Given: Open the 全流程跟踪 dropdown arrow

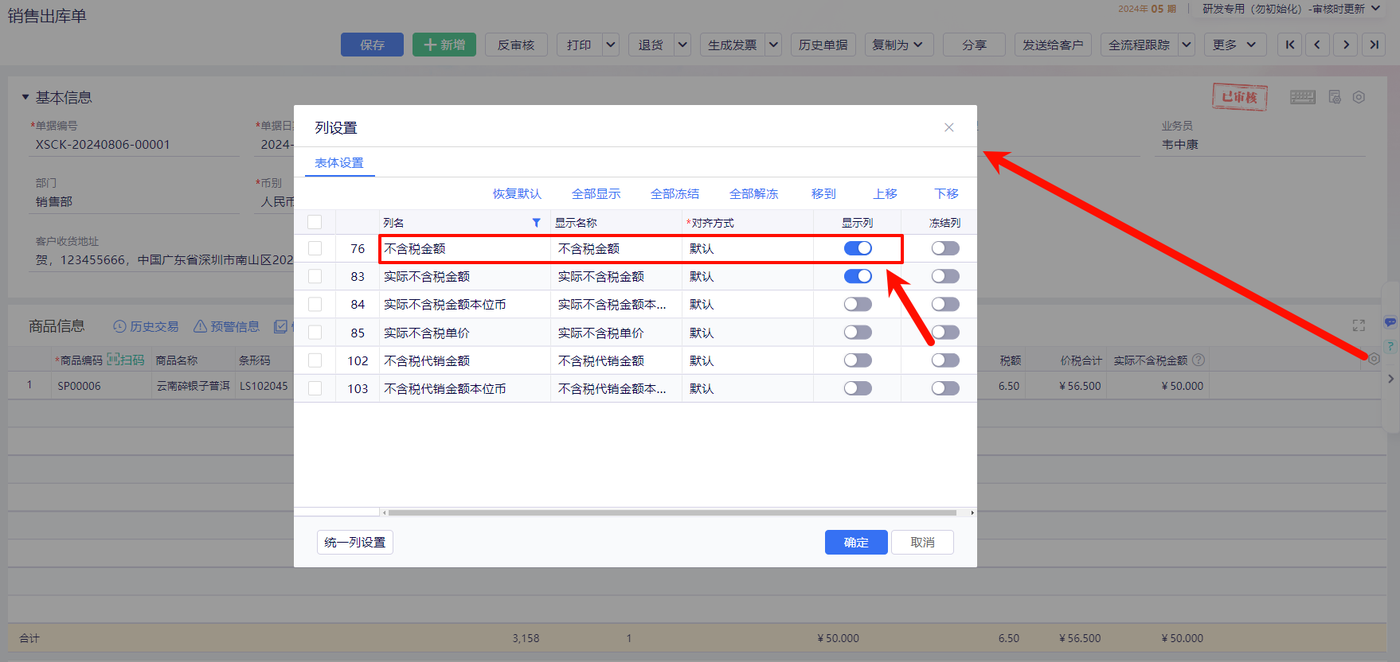Looking at the screenshot, I should [1186, 45].
